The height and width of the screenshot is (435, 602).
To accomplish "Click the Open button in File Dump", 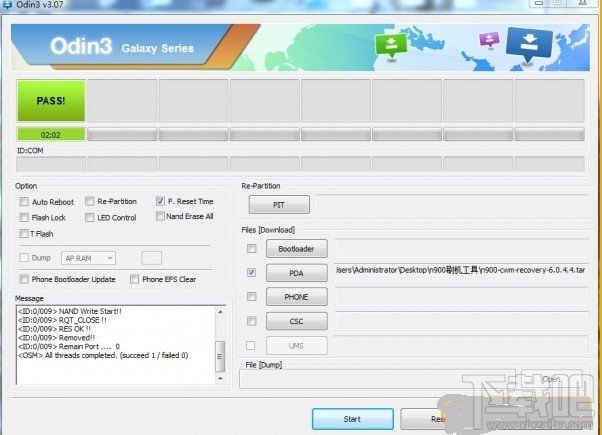I will coord(551,379).
